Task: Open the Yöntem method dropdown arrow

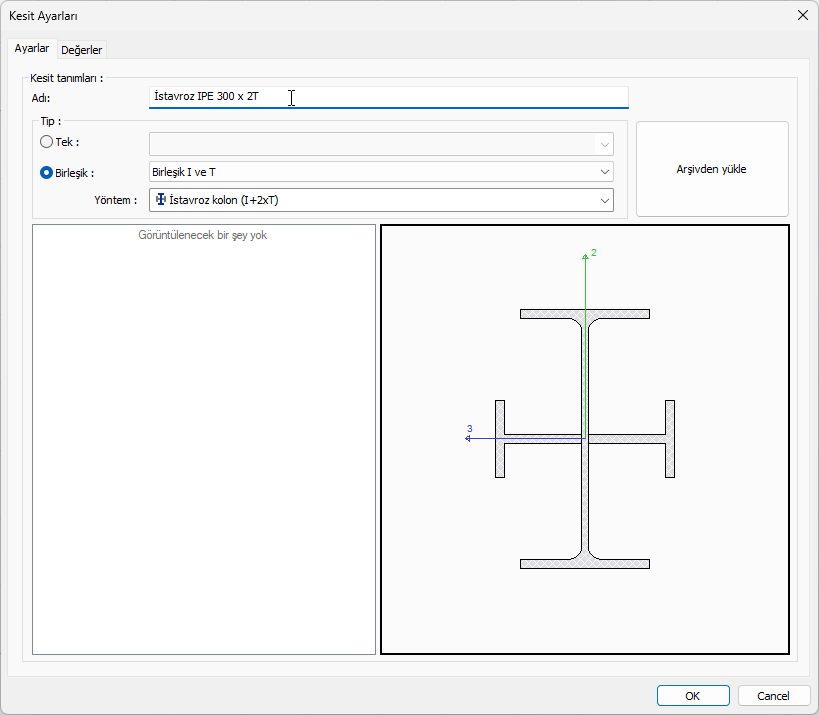Action: point(605,201)
